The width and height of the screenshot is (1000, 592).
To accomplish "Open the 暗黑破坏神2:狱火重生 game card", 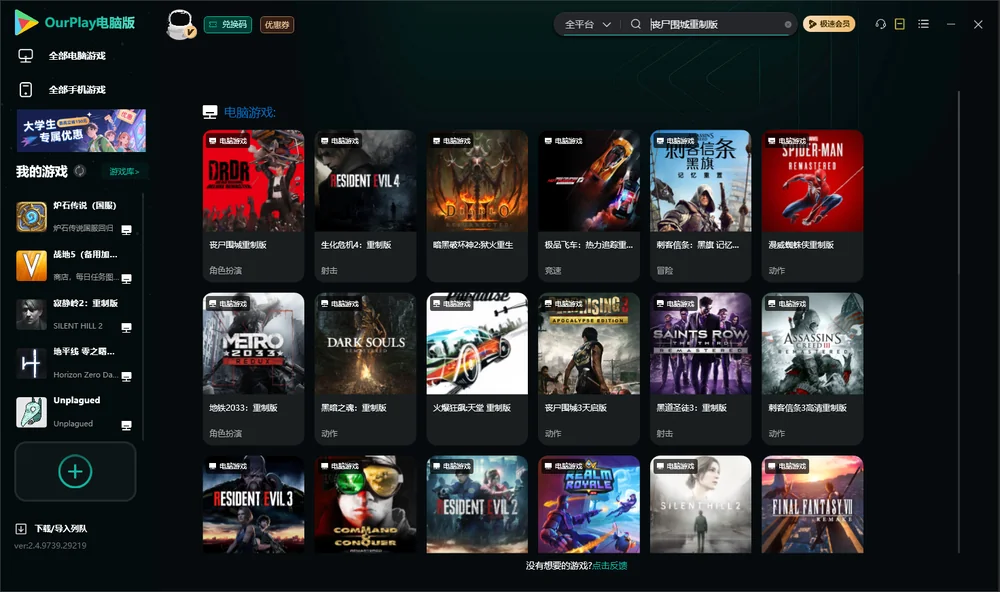I will click(477, 205).
